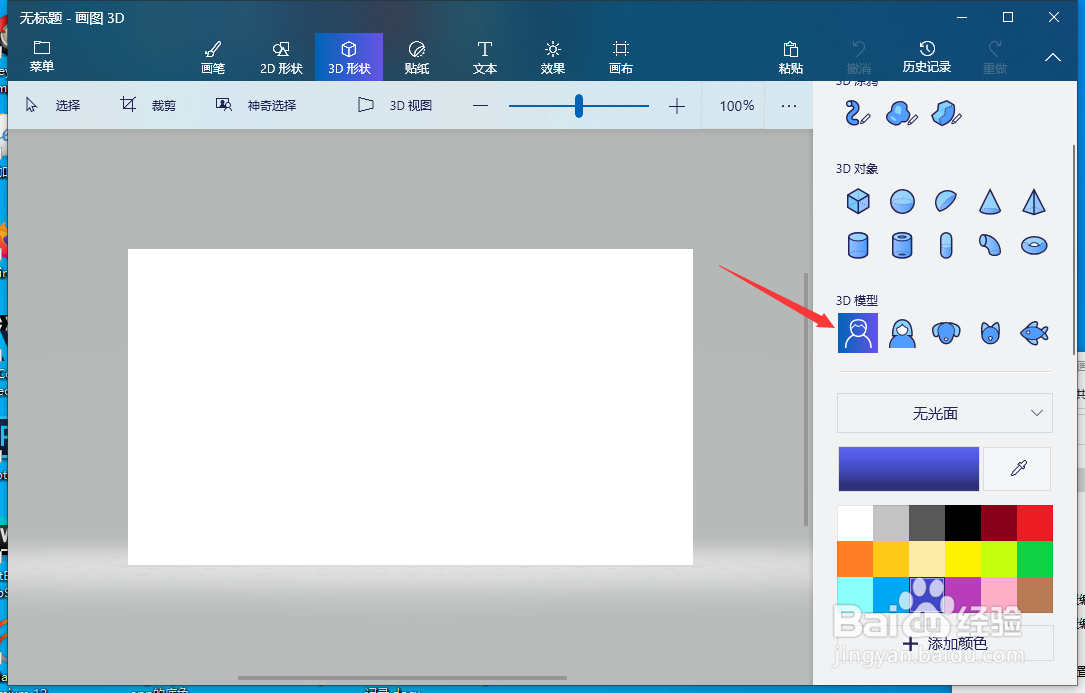Pick the orange color swatch
Viewport: 1085px width, 693px height.
[855, 559]
